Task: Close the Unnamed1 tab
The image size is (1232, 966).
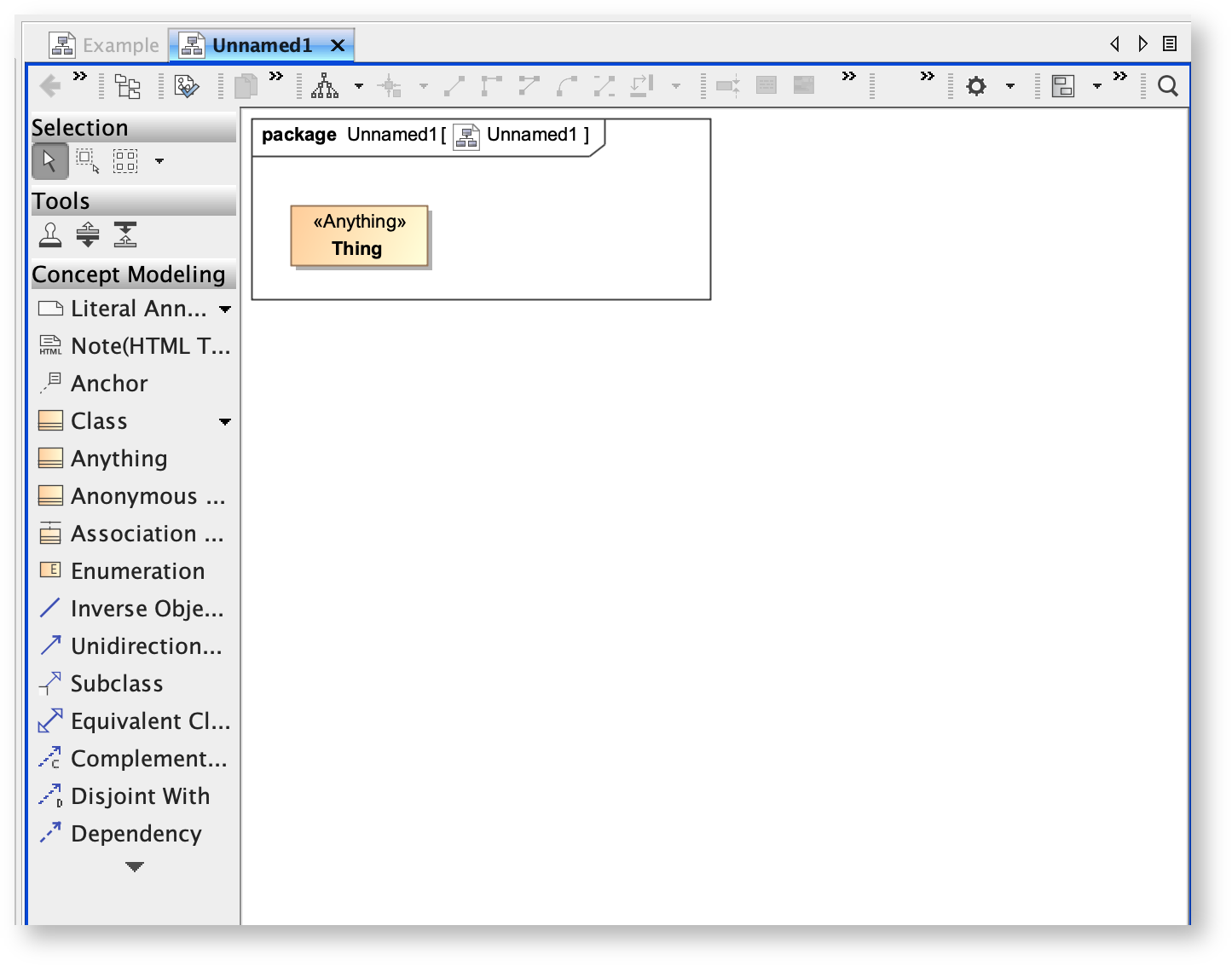Action: pos(338,46)
